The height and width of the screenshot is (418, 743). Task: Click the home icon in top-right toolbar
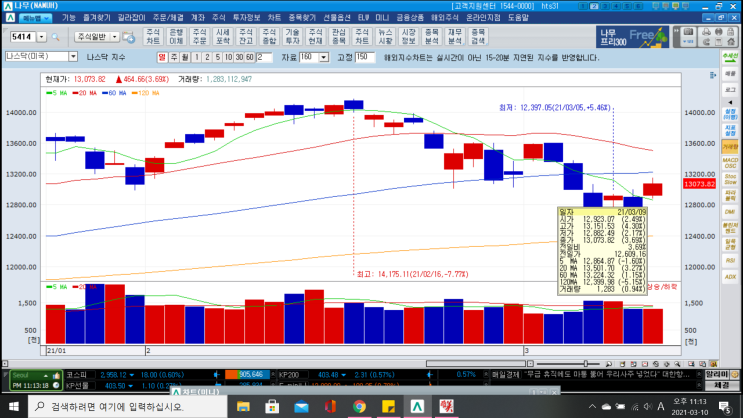[731, 42]
